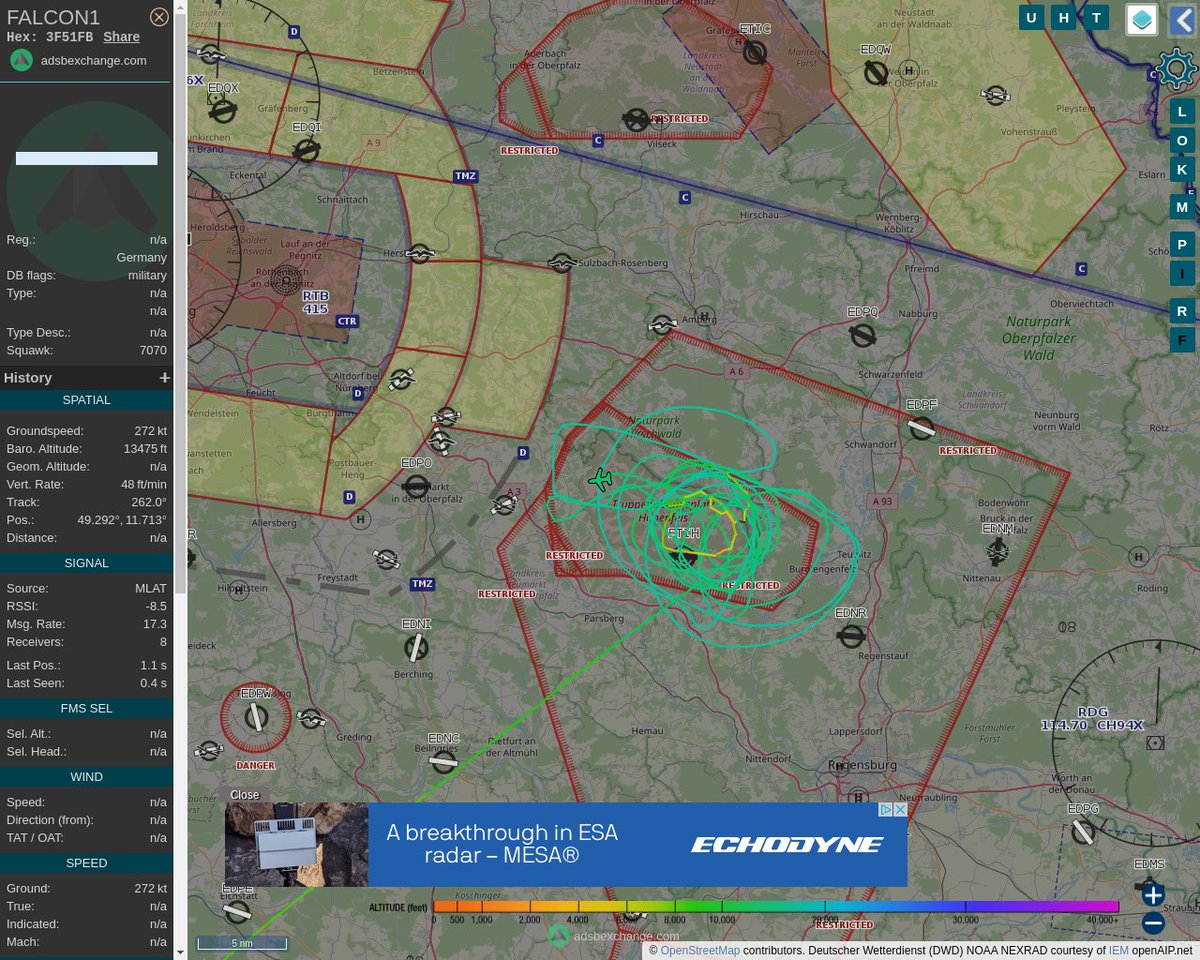
Task: Toggle multiselect with the M button
Action: 1182,206
